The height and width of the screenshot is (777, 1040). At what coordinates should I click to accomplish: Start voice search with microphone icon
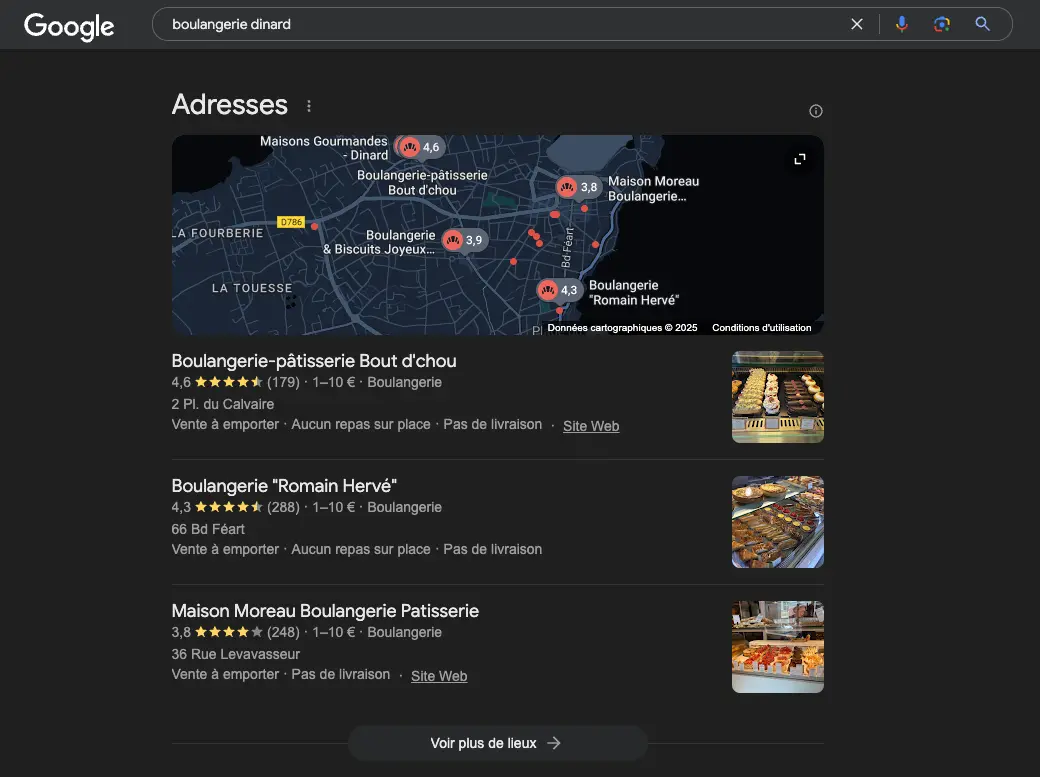tap(901, 25)
